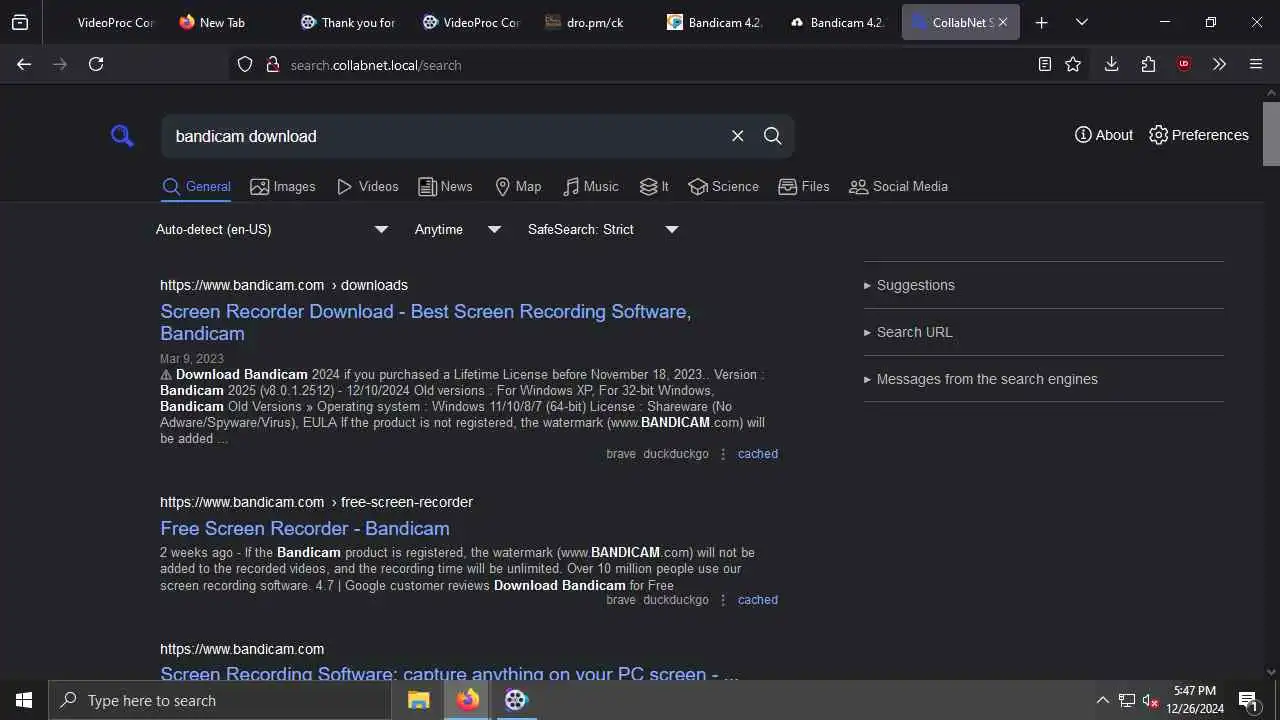This screenshot has width=1280, height=720.
Task: Submit search with the magnifier button
Action: tap(773, 136)
